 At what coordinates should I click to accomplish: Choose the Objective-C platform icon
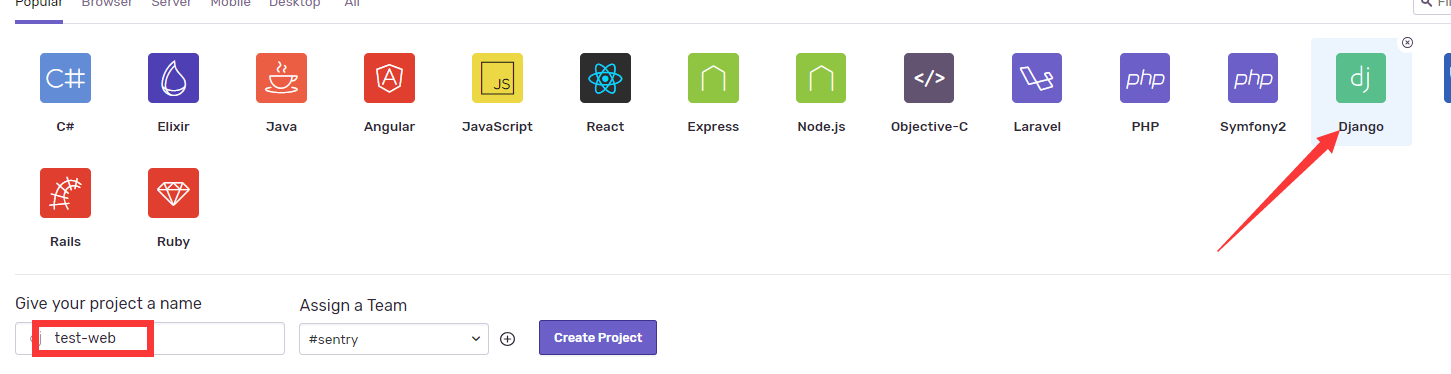(x=929, y=78)
